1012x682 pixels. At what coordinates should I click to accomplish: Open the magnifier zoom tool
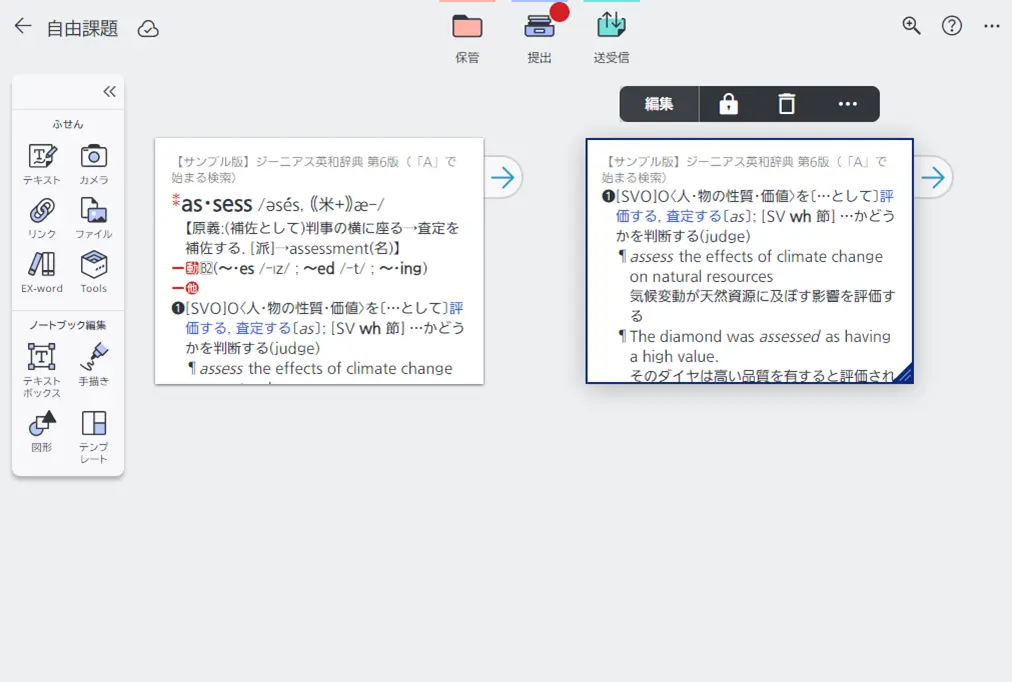911,25
